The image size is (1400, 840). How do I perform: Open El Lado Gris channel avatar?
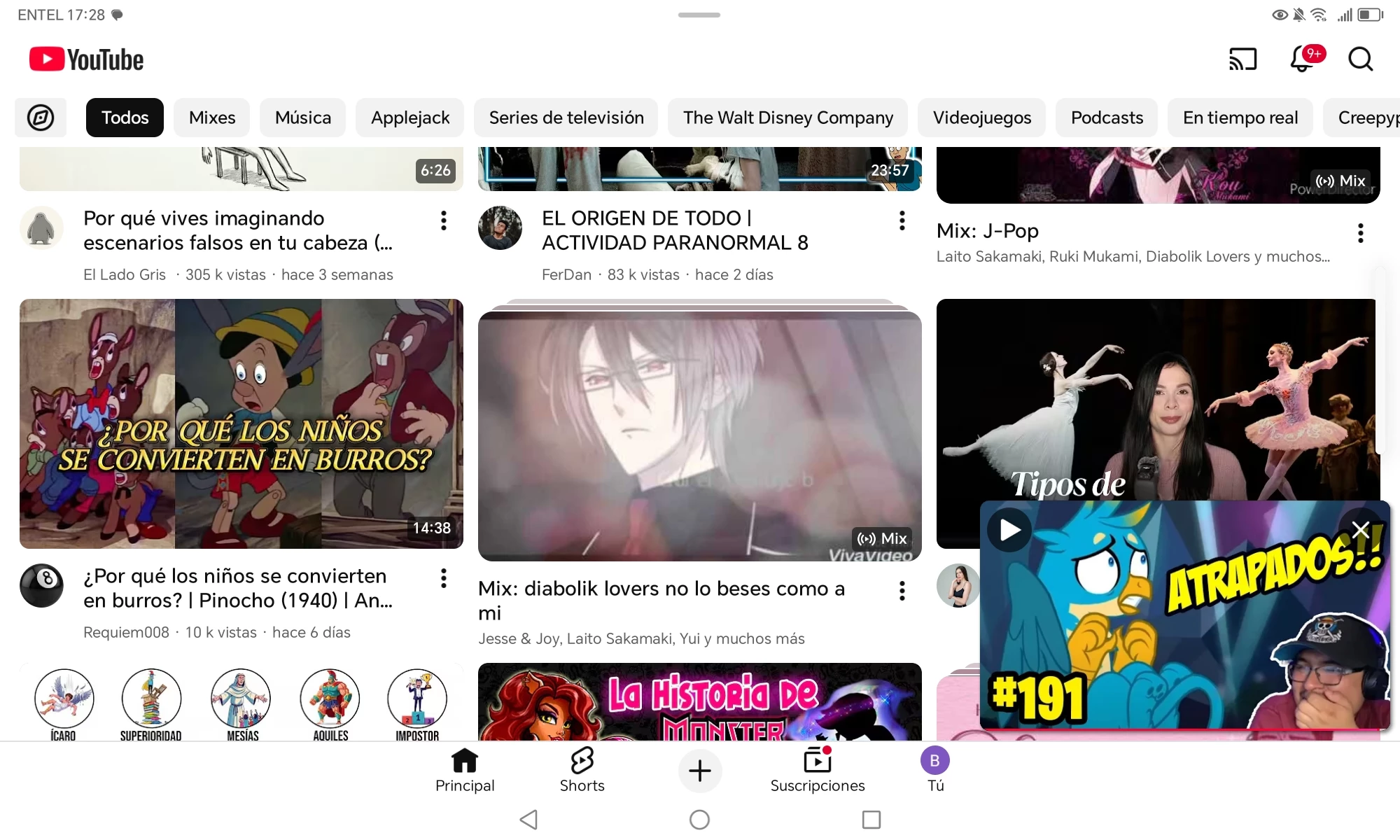point(41,228)
